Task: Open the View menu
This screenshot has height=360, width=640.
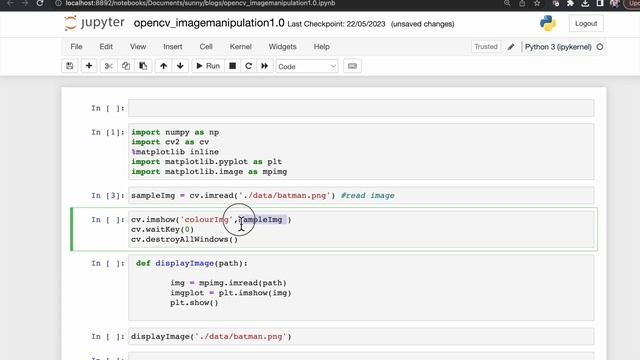Action: pos(138,47)
